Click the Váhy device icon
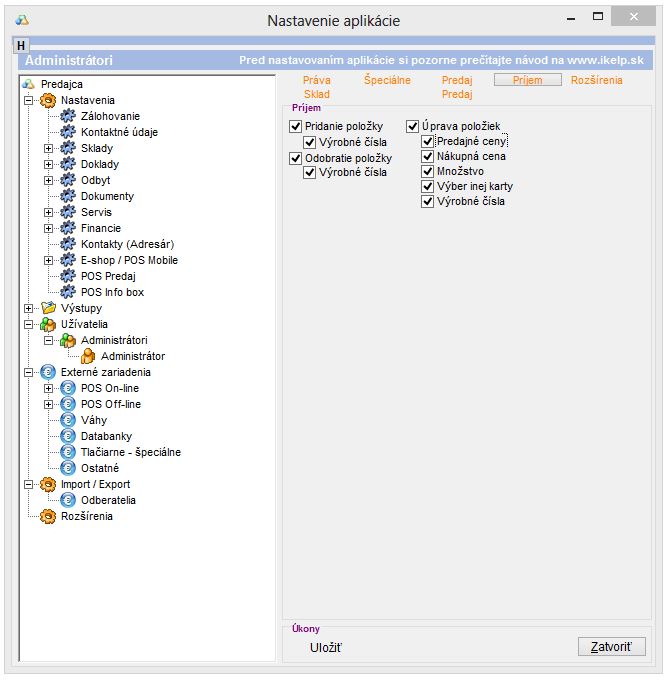The image size is (668, 680). 68,420
